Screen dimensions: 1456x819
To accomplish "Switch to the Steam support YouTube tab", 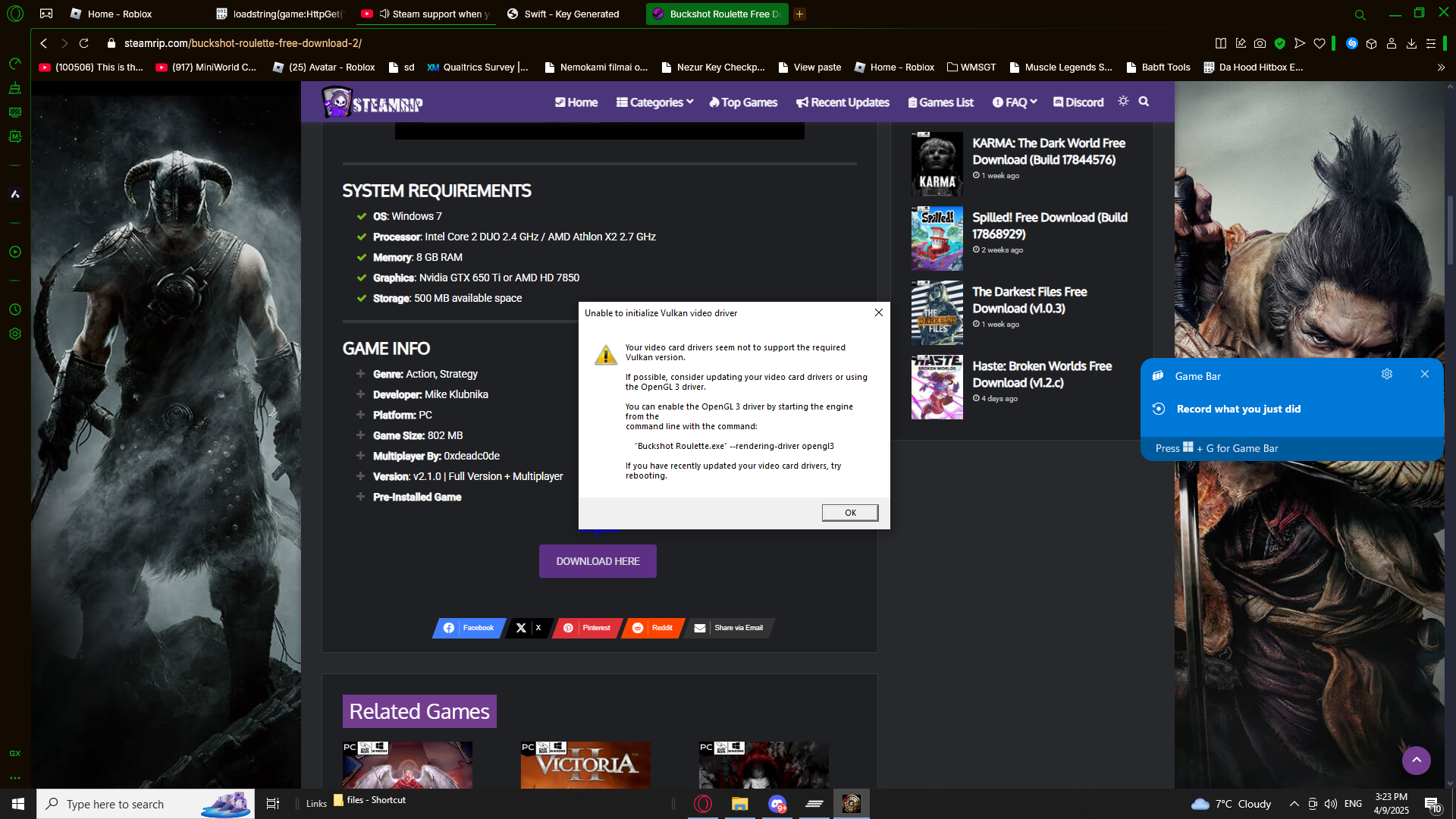I will (425, 14).
